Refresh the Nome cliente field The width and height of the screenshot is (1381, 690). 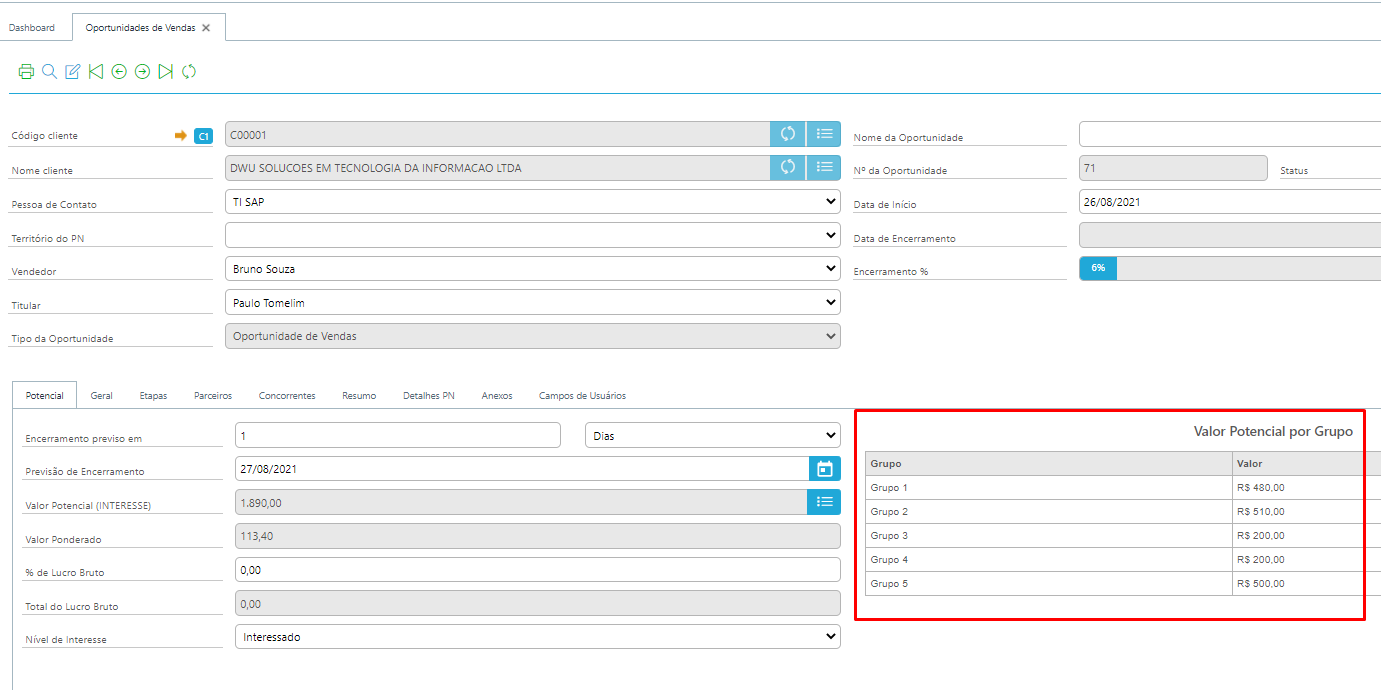pyautogui.click(x=788, y=167)
